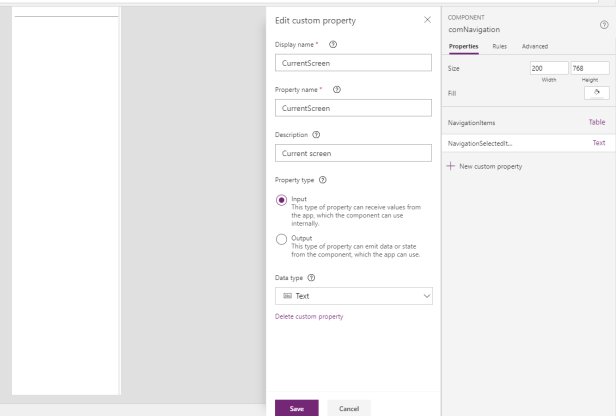This screenshot has height=416, width=616.
Task: Click the comNavigation component help icon
Action: click(603, 24)
